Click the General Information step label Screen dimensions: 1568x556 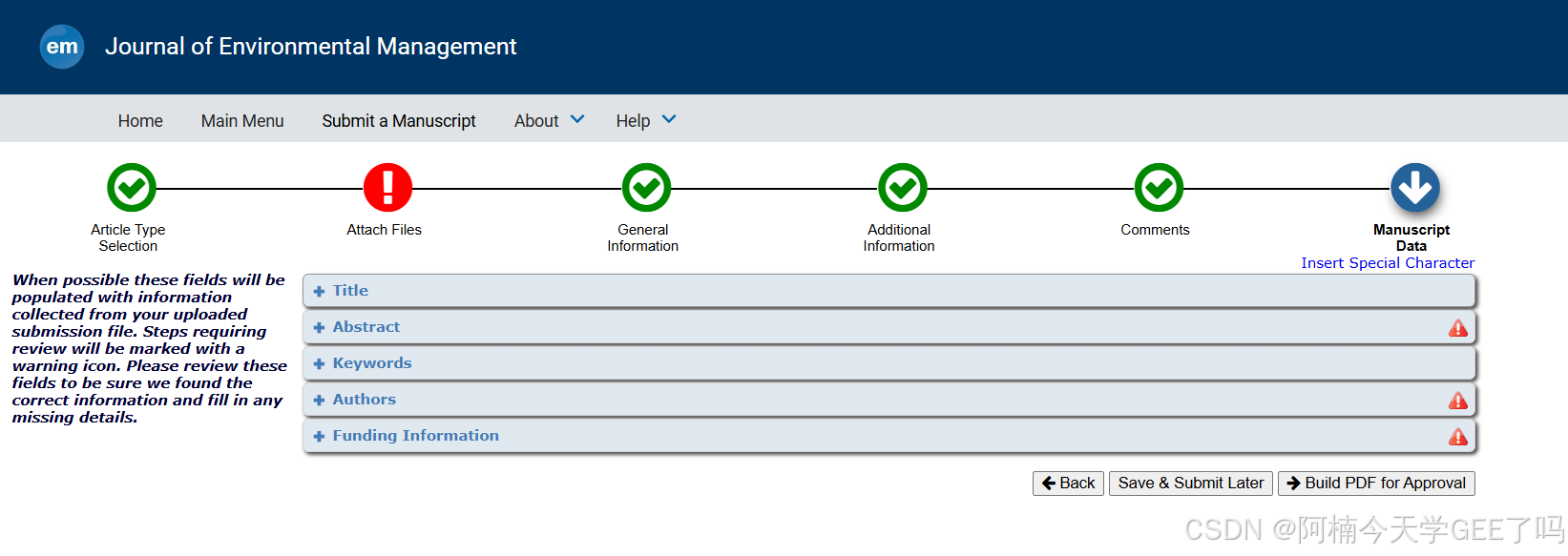[x=643, y=237]
